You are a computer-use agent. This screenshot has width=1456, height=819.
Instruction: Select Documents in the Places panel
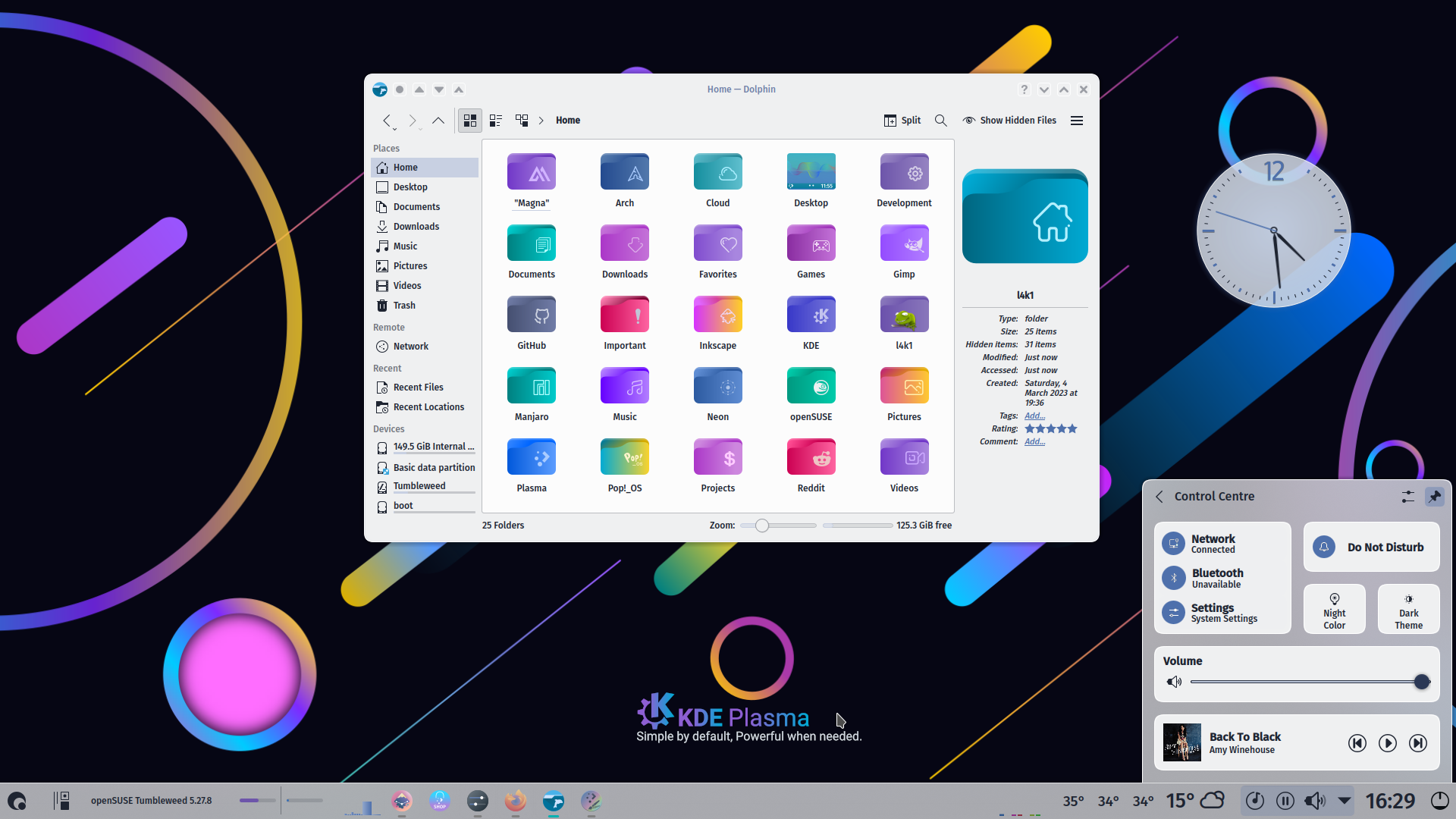(x=425, y=207)
